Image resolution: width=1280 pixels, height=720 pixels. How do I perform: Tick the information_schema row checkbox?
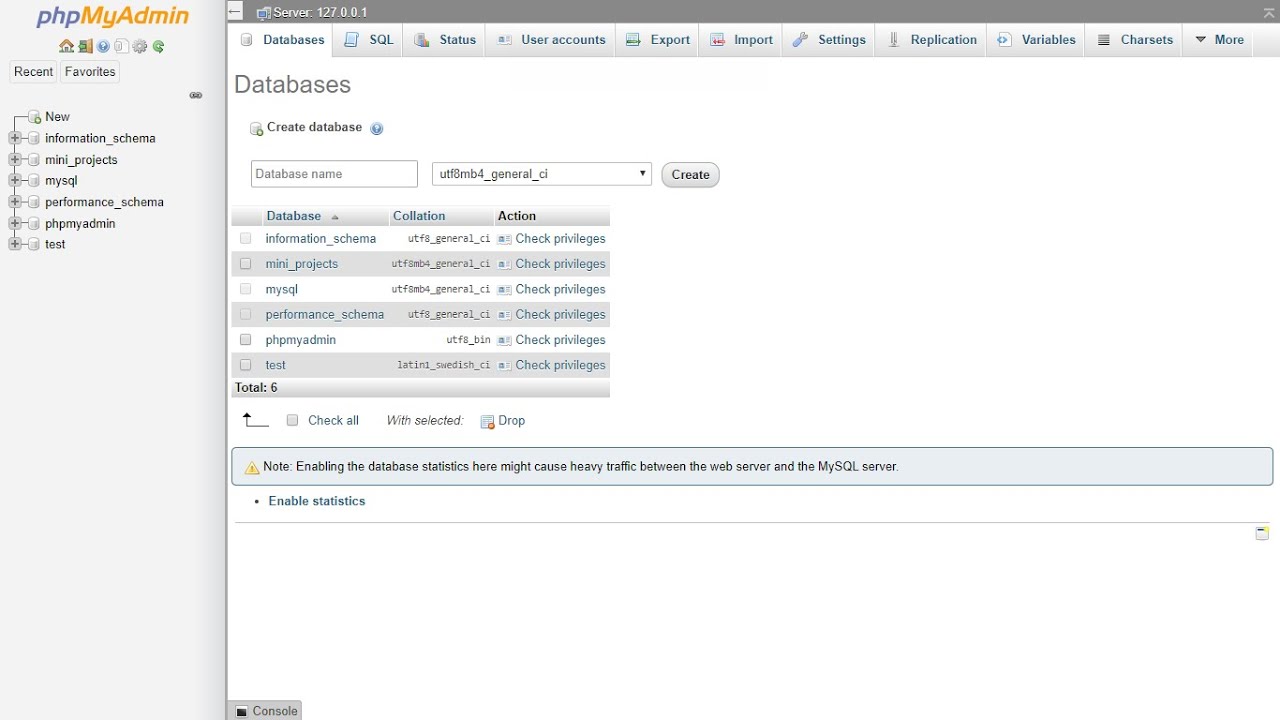point(246,239)
